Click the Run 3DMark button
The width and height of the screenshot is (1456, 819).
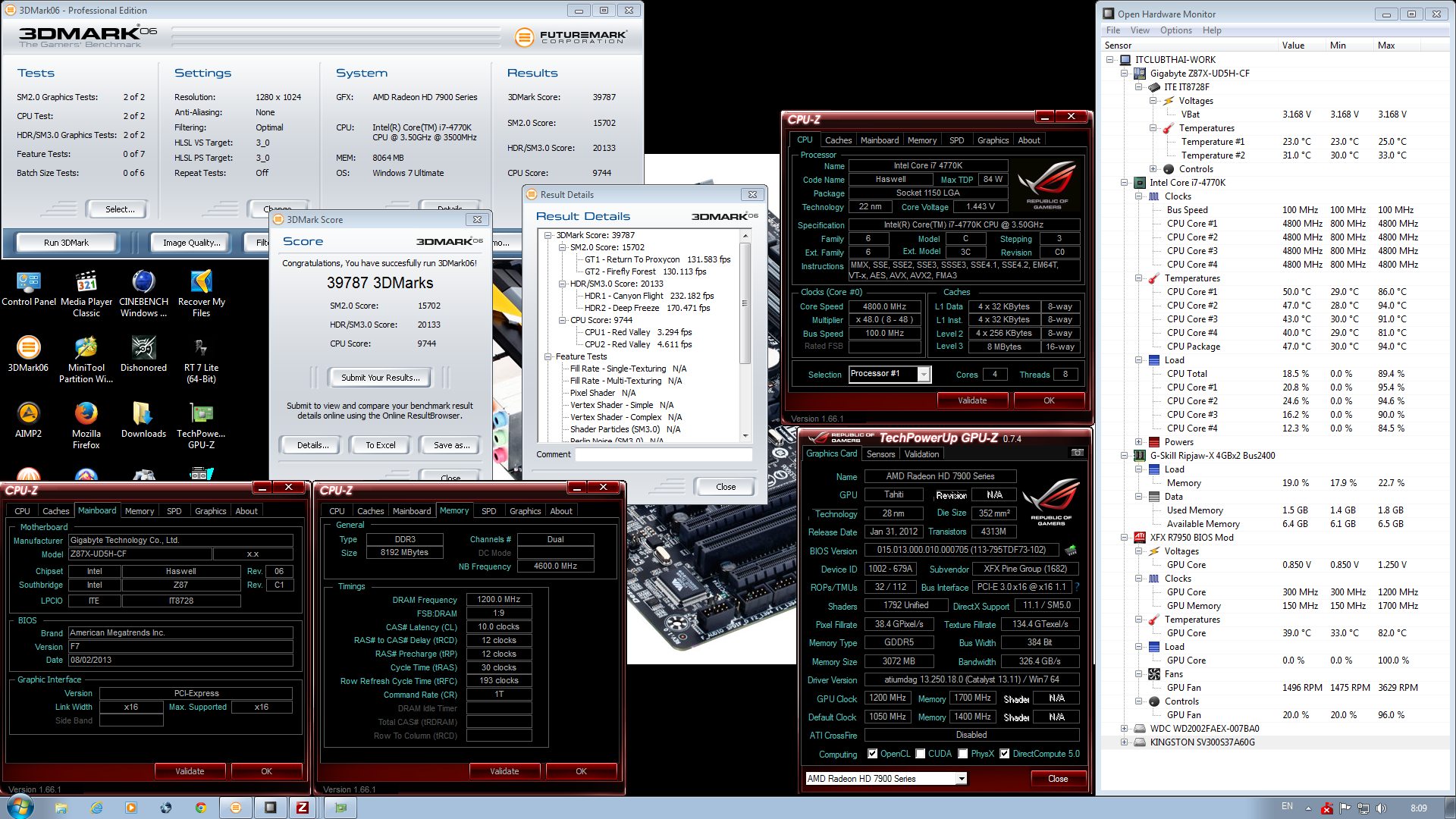66,243
